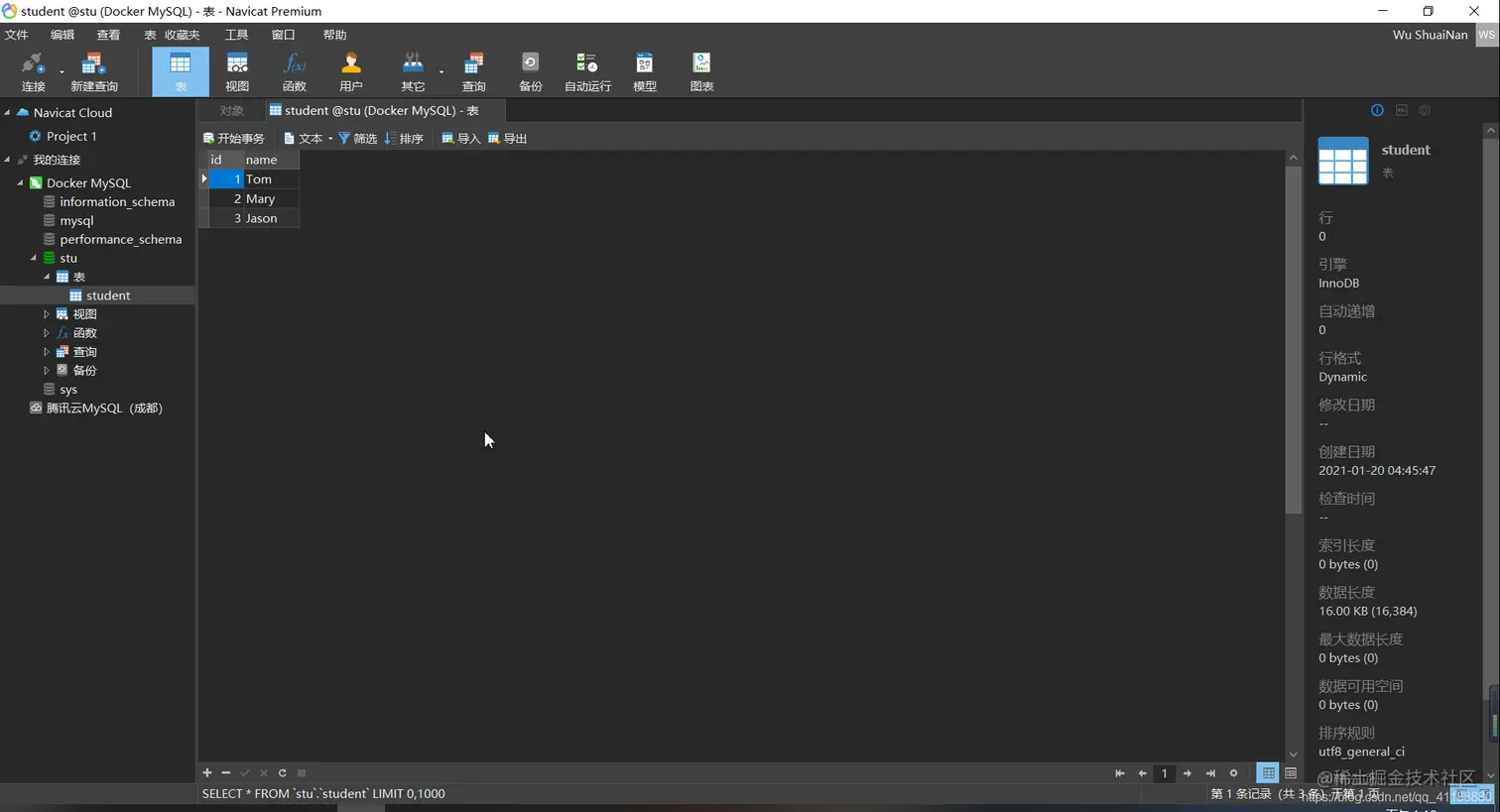This screenshot has height=812, width=1500.
Task: Collapse 我的连接 tree node
Action: click(7, 159)
